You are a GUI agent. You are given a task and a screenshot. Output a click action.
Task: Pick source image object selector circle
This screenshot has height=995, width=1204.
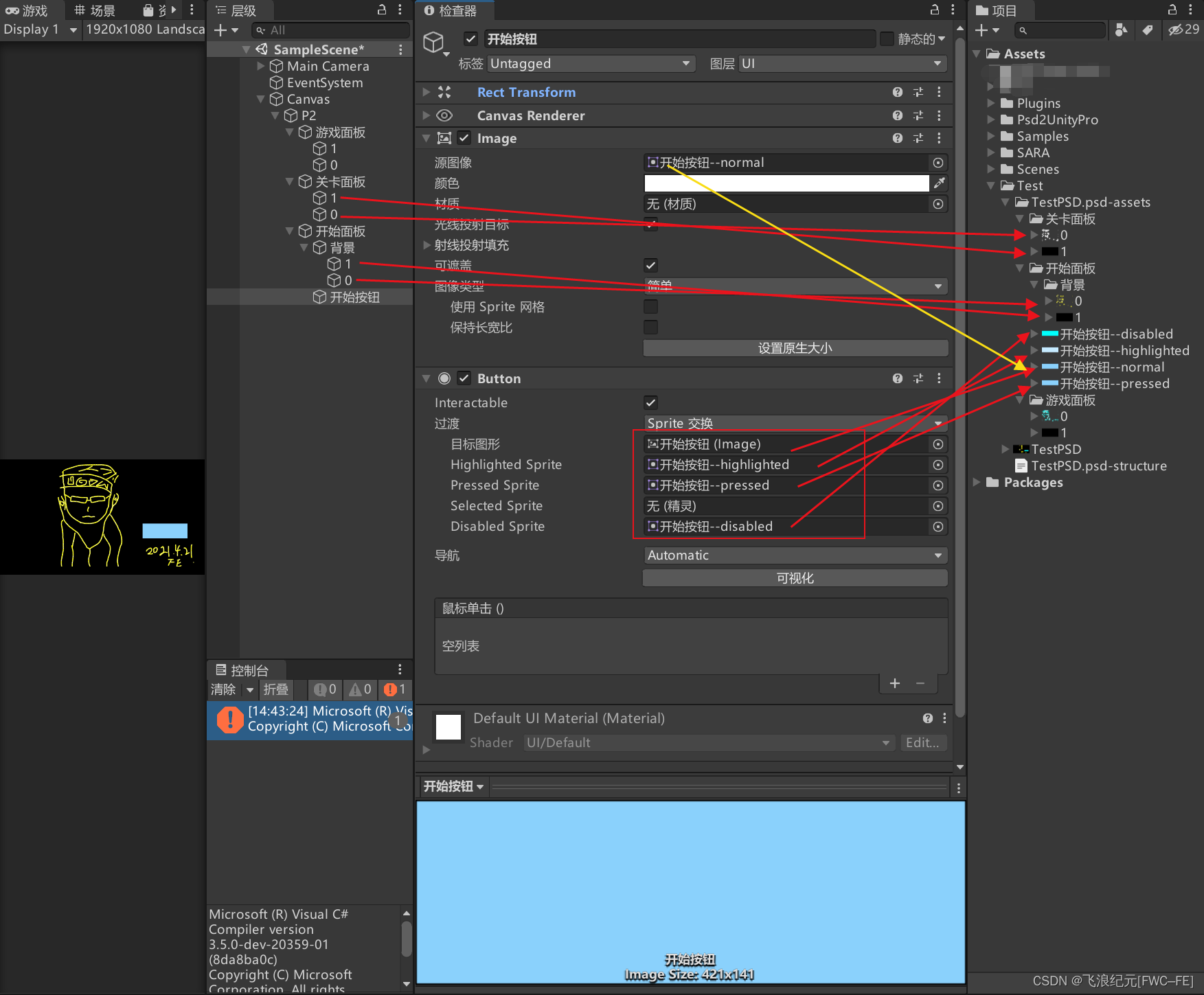click(x=938, y=163)
